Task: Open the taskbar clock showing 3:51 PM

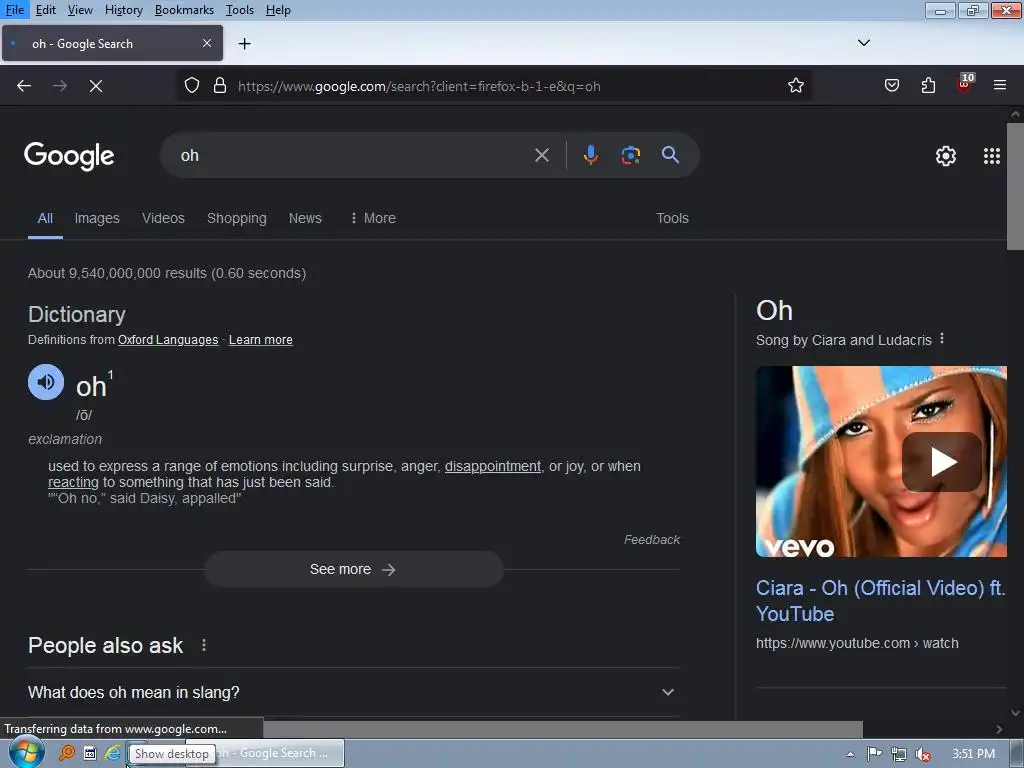Action: (973, 754)
